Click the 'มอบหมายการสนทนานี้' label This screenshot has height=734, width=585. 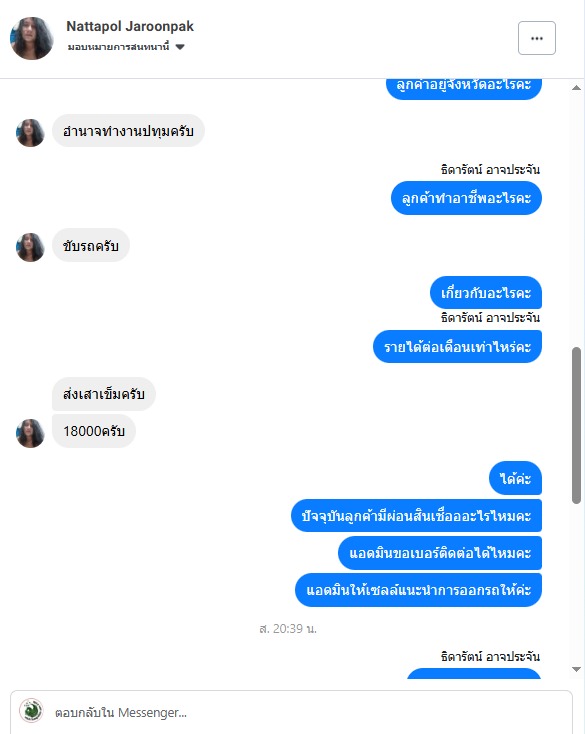(118, 47)
